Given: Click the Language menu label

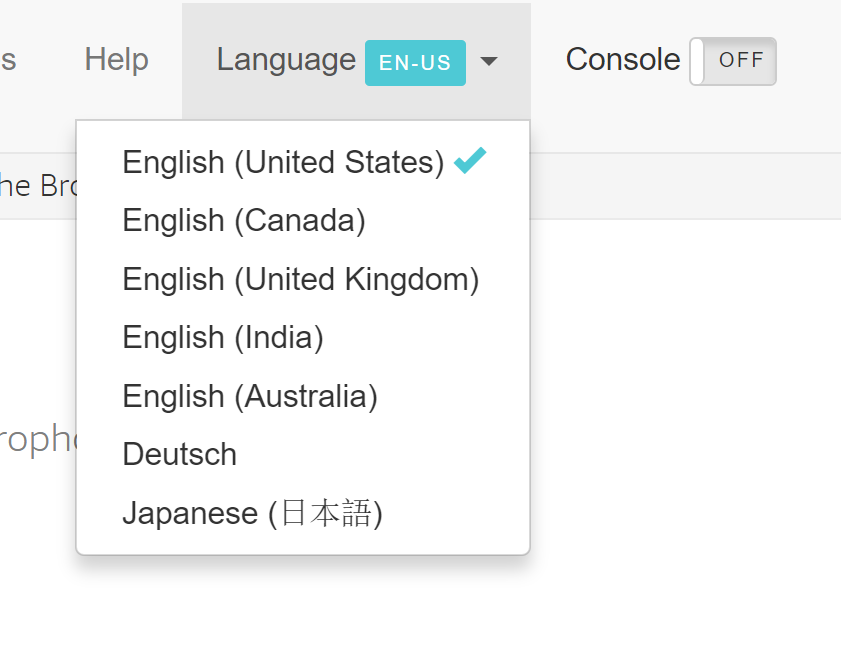Looking at the screenshot, I should (x=285, y=60).
